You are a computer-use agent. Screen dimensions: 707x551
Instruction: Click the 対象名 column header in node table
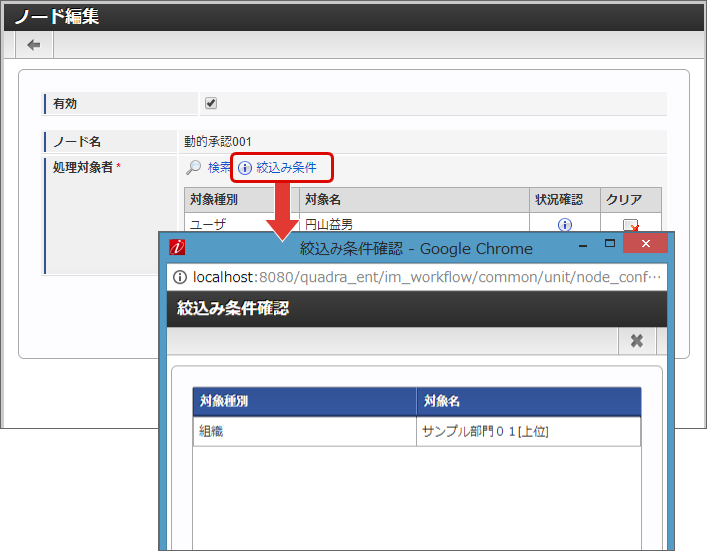[x=414, y=200]
